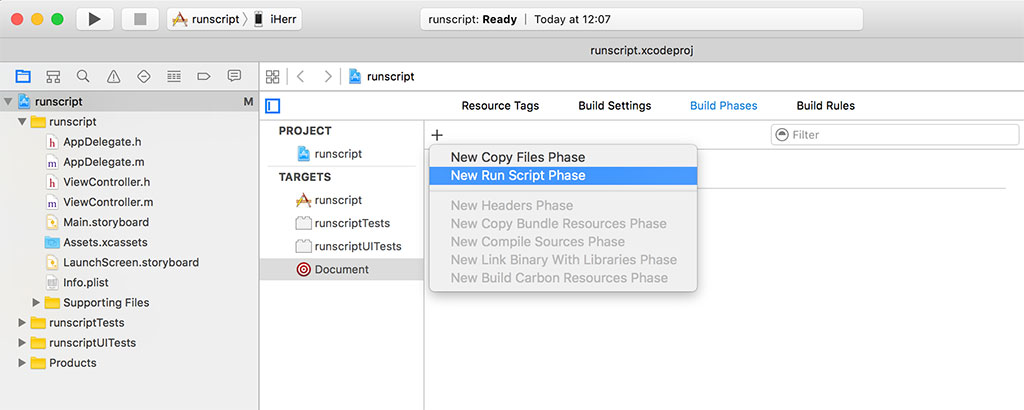Select the runscriptTests target

click(x=343, y=223)
